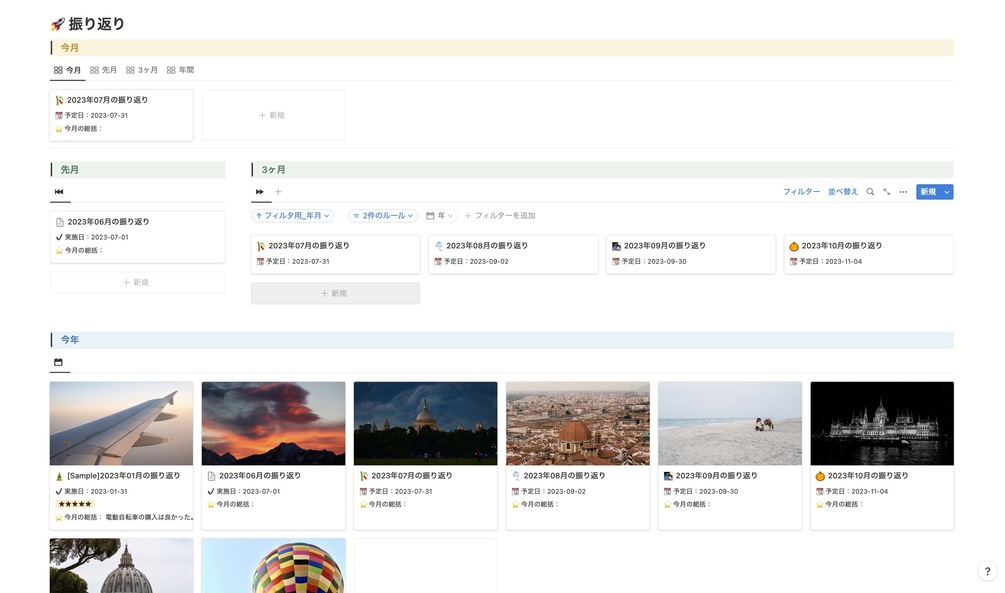
Task: Select the fast-forward view tab under 3ヶ月
Action: coord(260,192)
